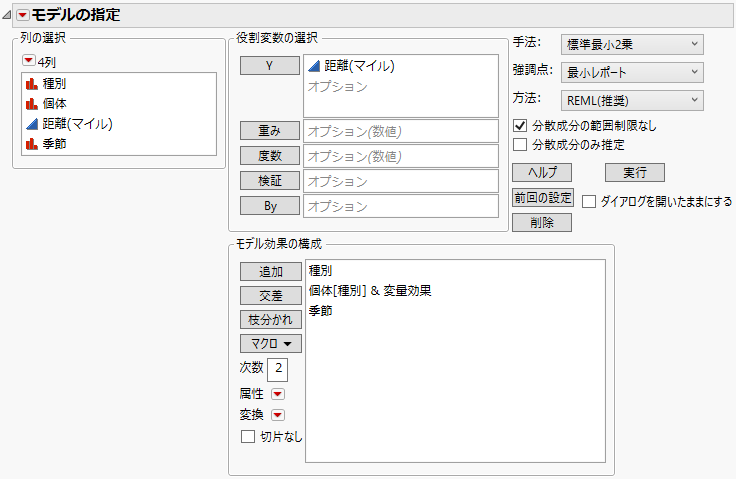
Task: Uncheck 分散成分の範囲制限なし
Action: coord(520,125)
